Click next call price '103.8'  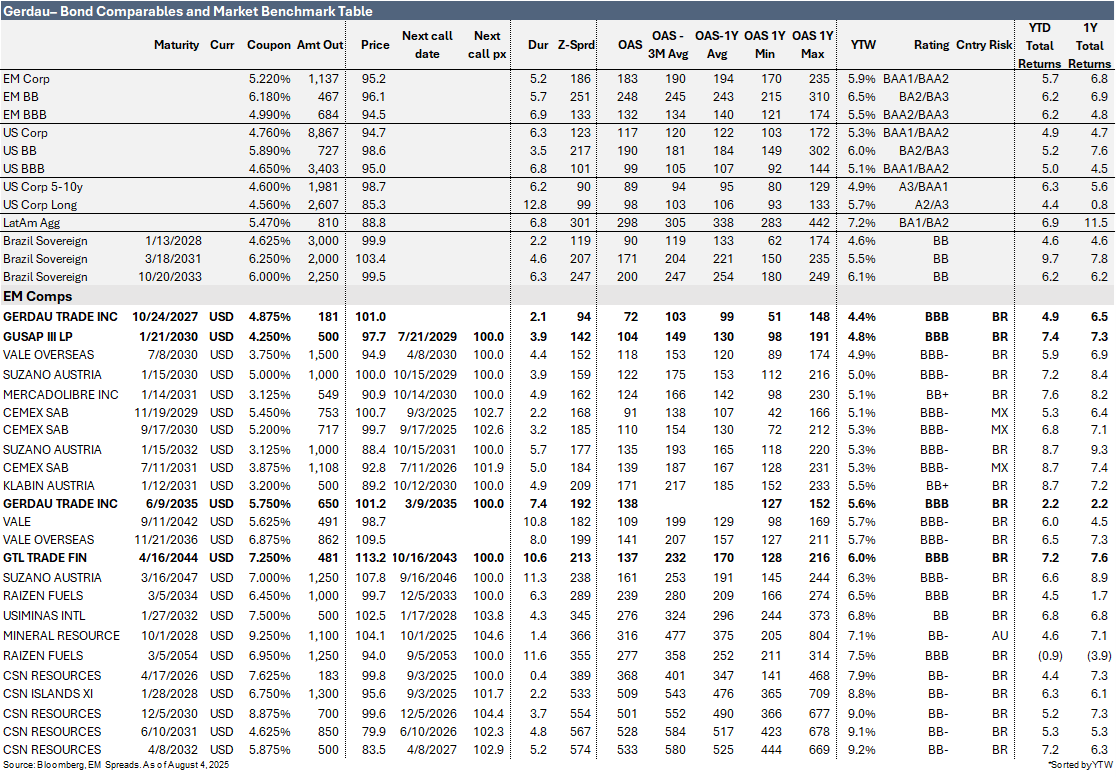488,616
